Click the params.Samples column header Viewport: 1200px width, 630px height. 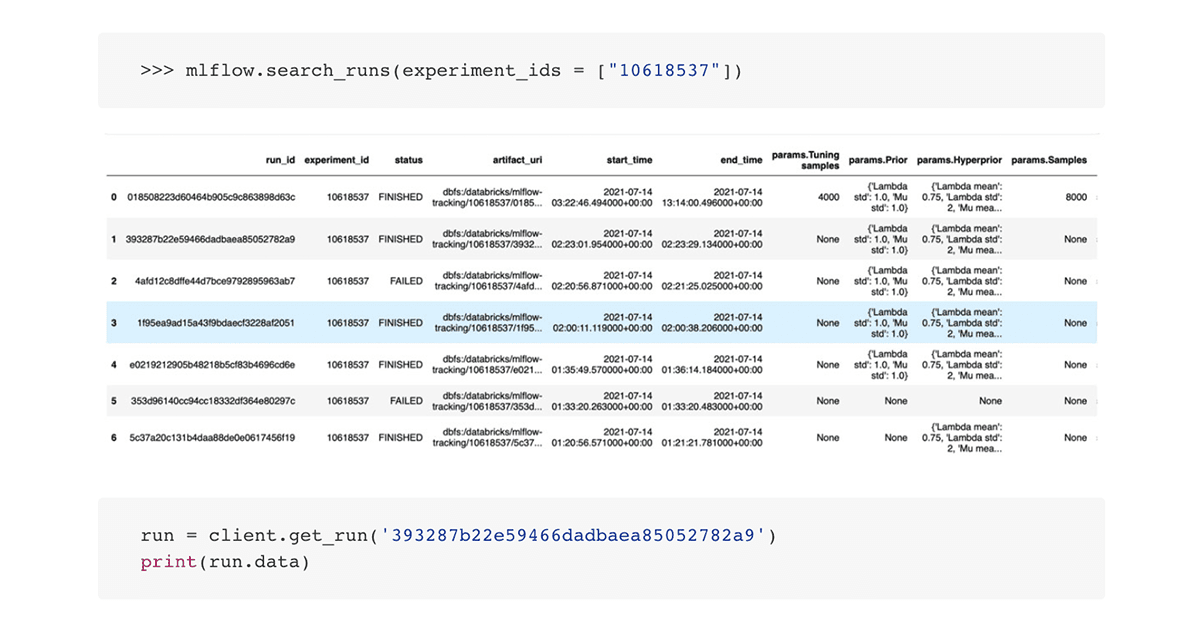tap(1049, 160)
